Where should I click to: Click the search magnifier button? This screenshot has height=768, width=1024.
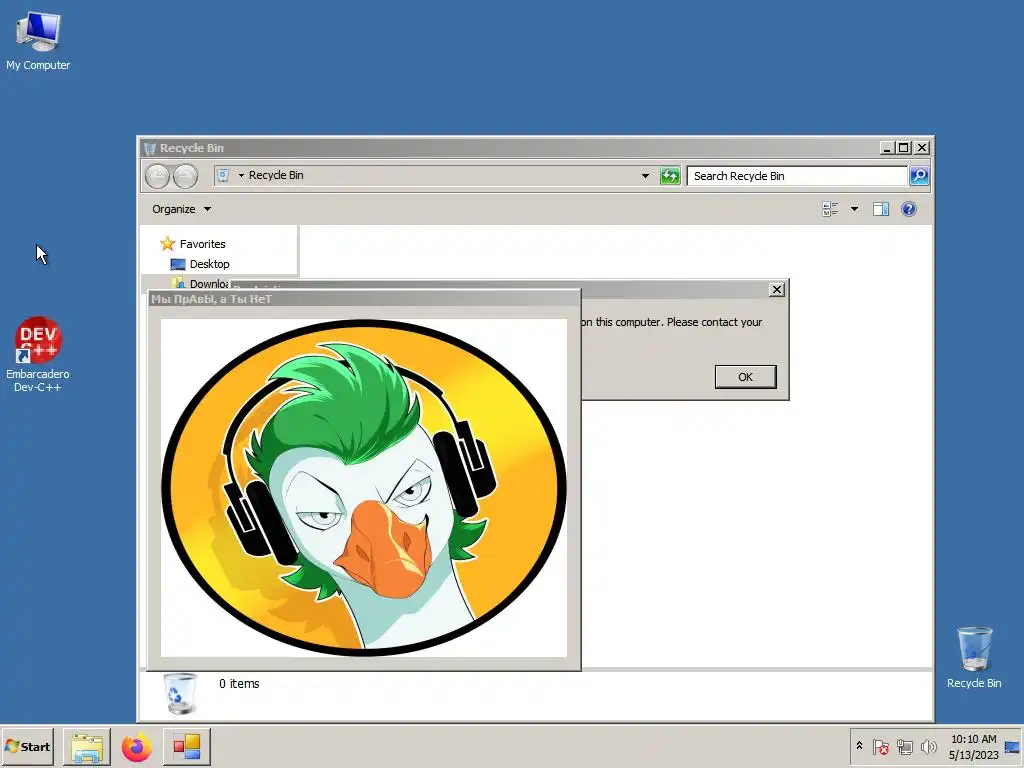[x=919, y=176]
